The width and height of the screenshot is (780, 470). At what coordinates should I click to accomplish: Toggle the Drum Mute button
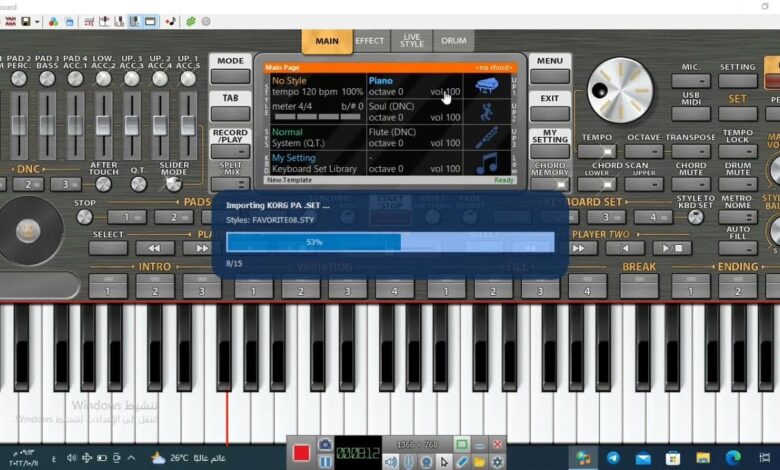point(738,152)
